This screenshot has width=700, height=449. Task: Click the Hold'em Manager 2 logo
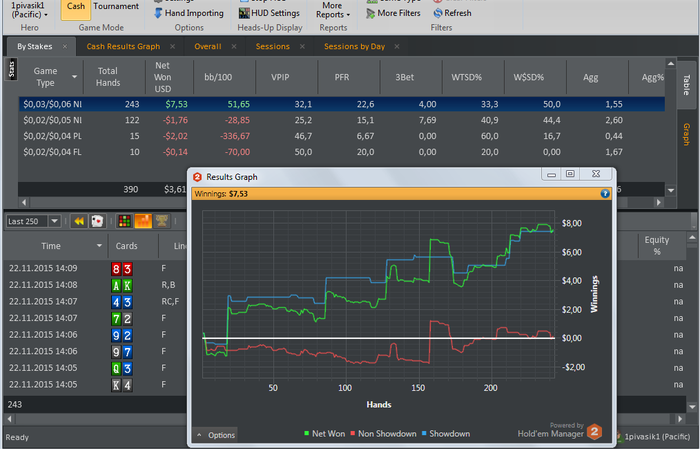click(x=594, y=432)
